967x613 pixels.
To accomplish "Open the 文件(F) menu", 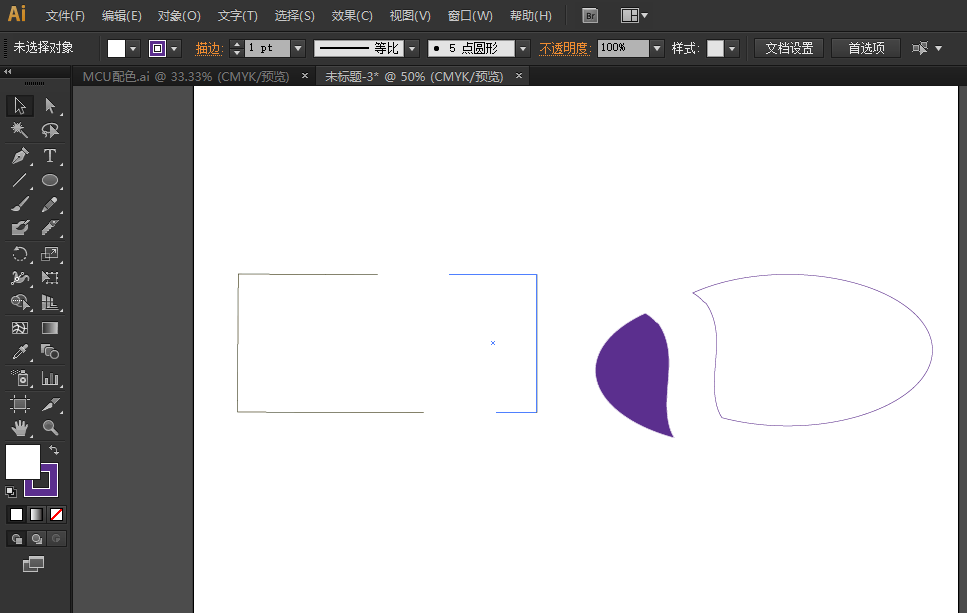I will pos(65,16).
